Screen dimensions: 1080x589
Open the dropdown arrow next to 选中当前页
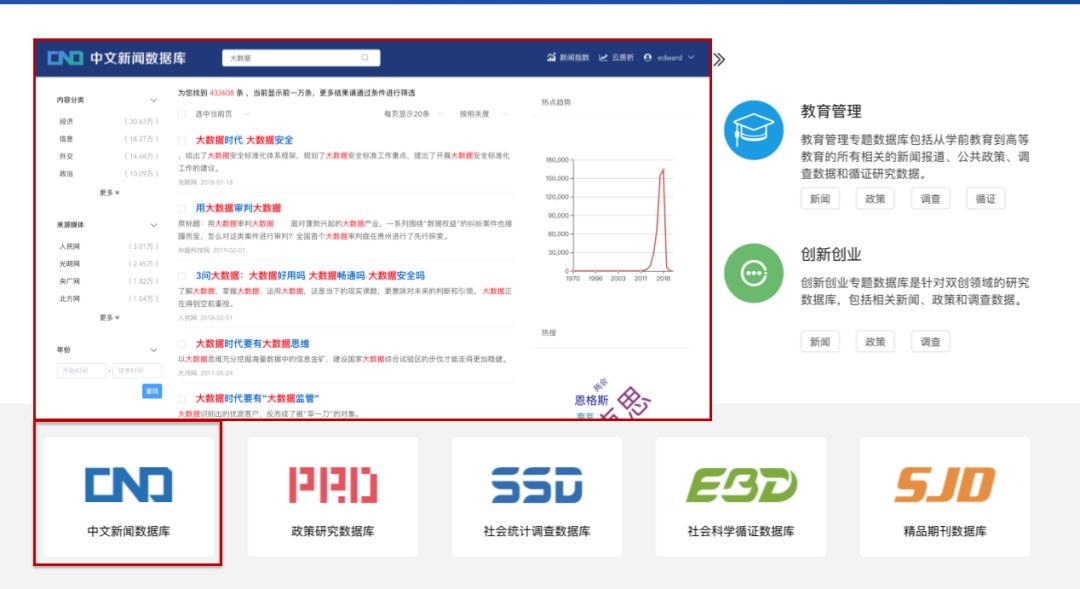tap(247, 114)
